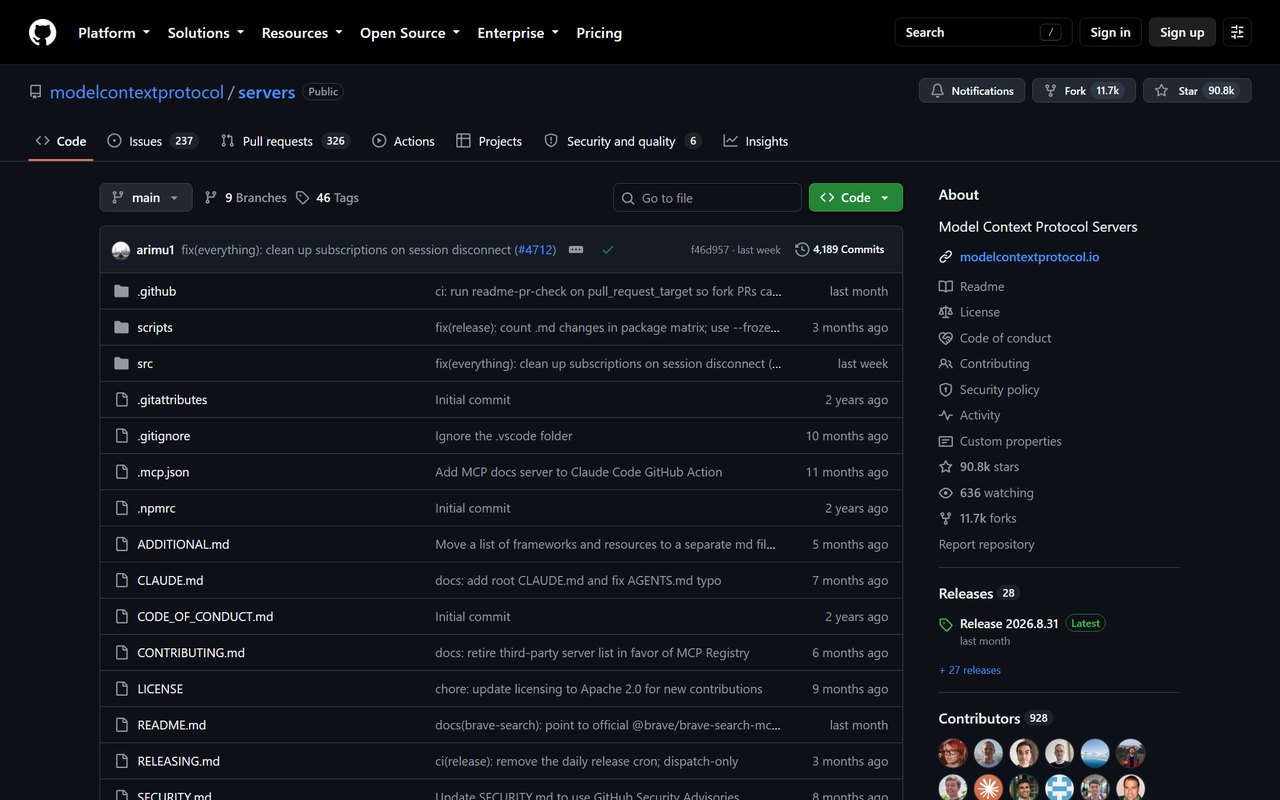Image resolution: width=1280 pixels, height=800 pixels.
Task: Switch to the Insights tab
Action: pyautogui.click(x=756, y=141)
